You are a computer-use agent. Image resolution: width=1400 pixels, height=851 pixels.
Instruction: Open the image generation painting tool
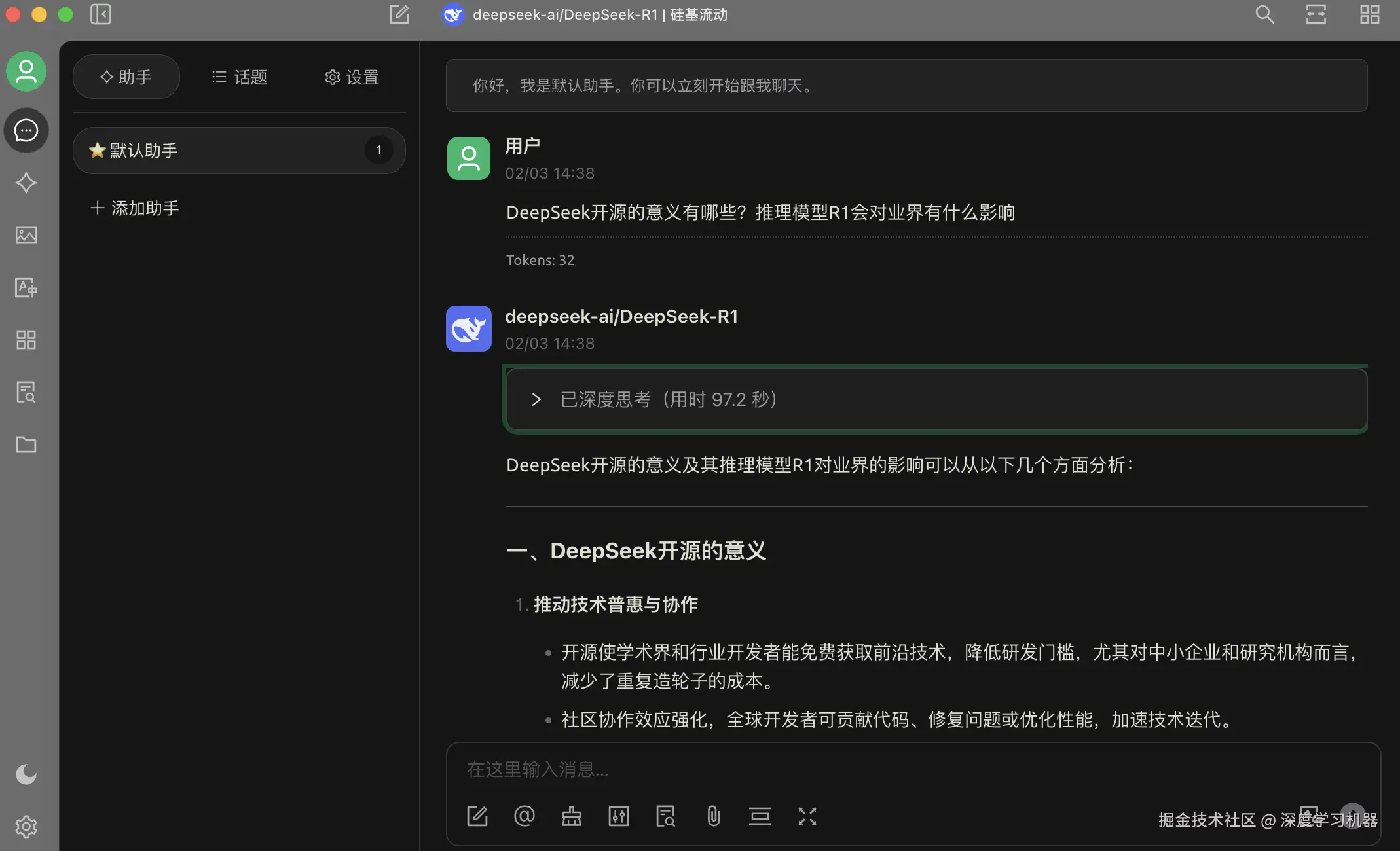coord(26,235)
